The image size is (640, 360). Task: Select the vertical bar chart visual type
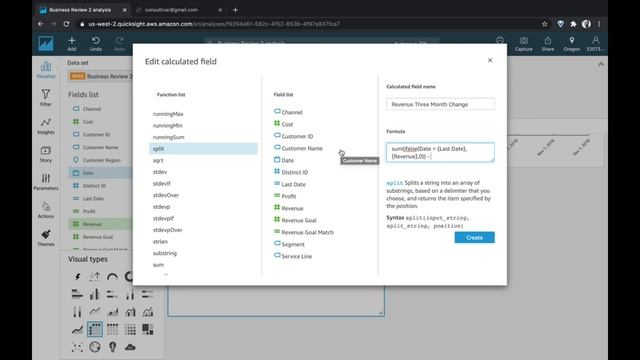pyautogui.click(x=95, y=294)
